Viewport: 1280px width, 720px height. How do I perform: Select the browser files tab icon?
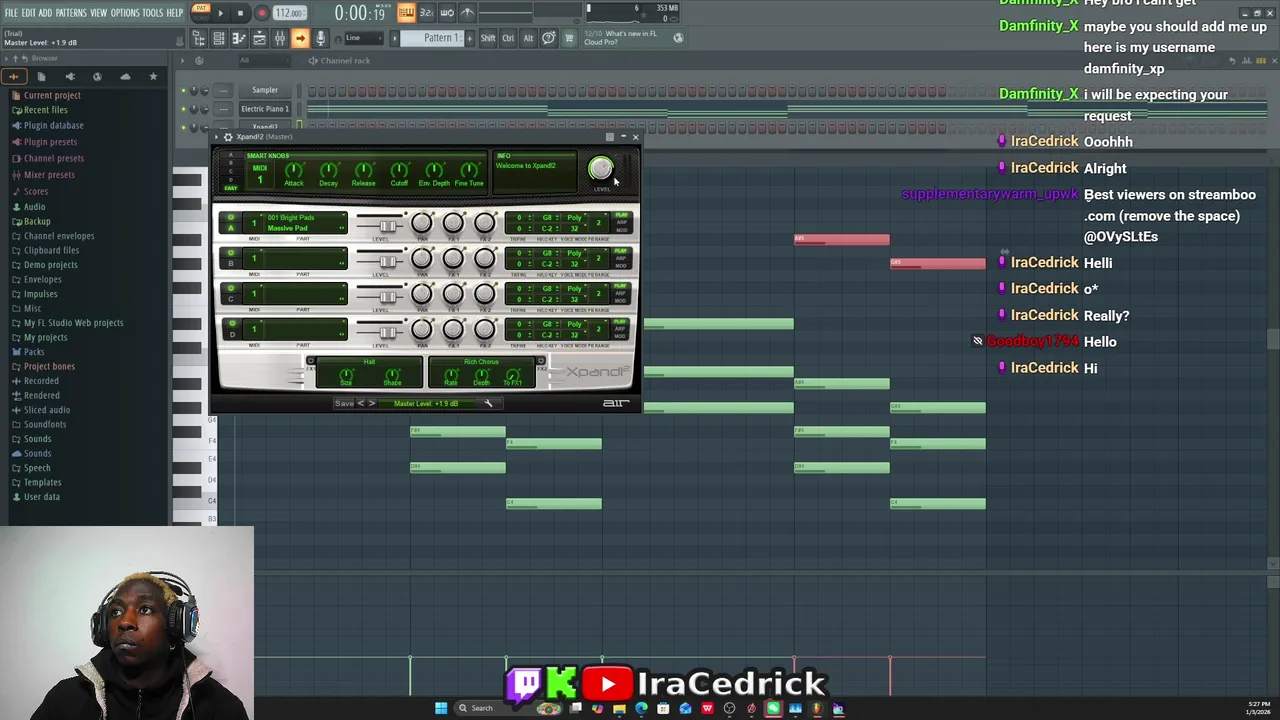point(41,77)
